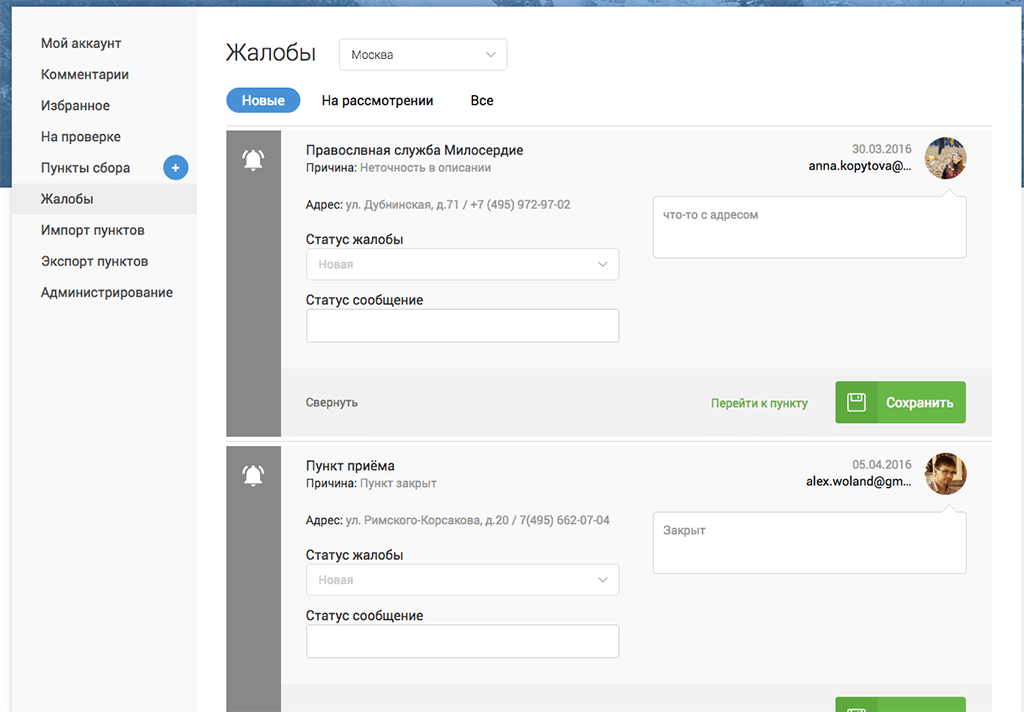Click the bell icon on first complaint

tap(254, 160)
